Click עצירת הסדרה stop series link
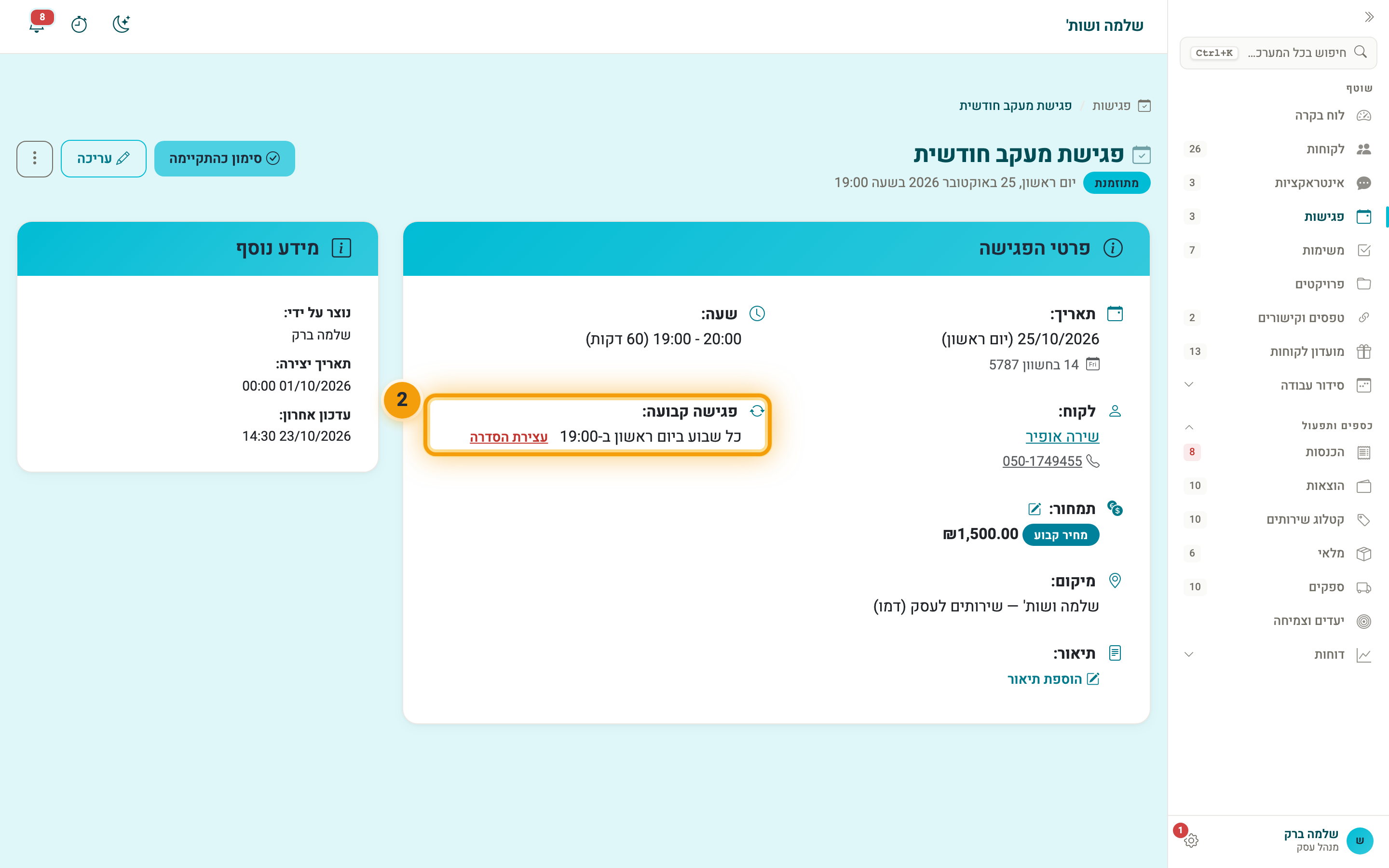The height and width of the screenshot is (868, 1389). tap(508, 437)
